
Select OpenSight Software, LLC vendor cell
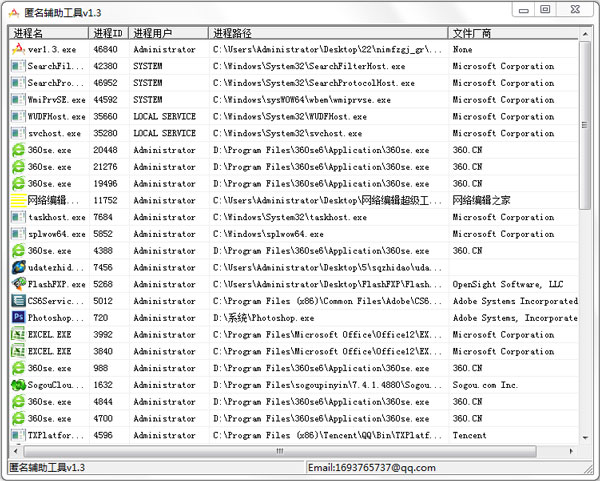508,284
